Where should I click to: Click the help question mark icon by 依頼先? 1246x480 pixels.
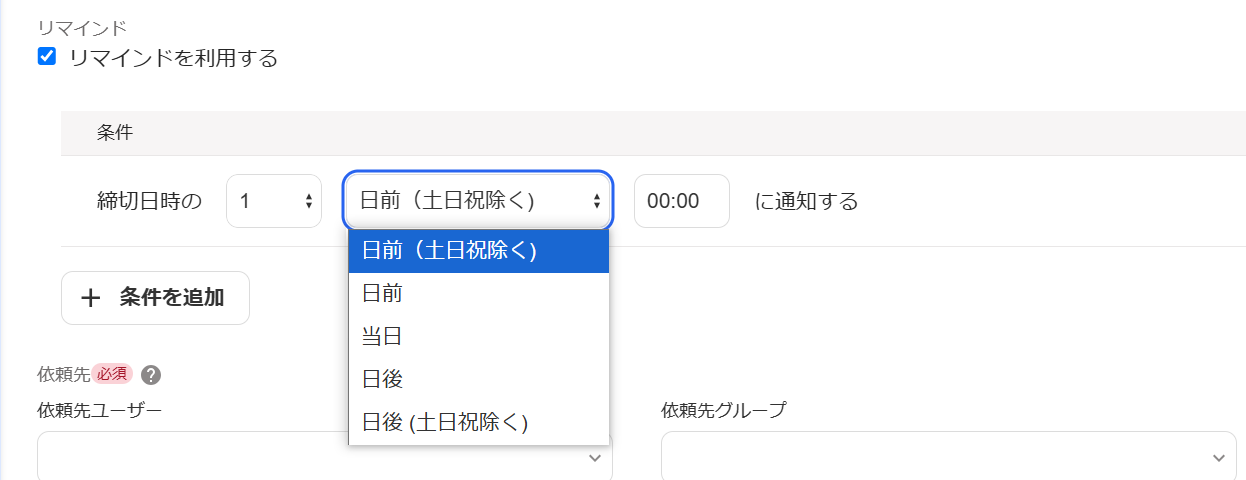click(151, 375)
